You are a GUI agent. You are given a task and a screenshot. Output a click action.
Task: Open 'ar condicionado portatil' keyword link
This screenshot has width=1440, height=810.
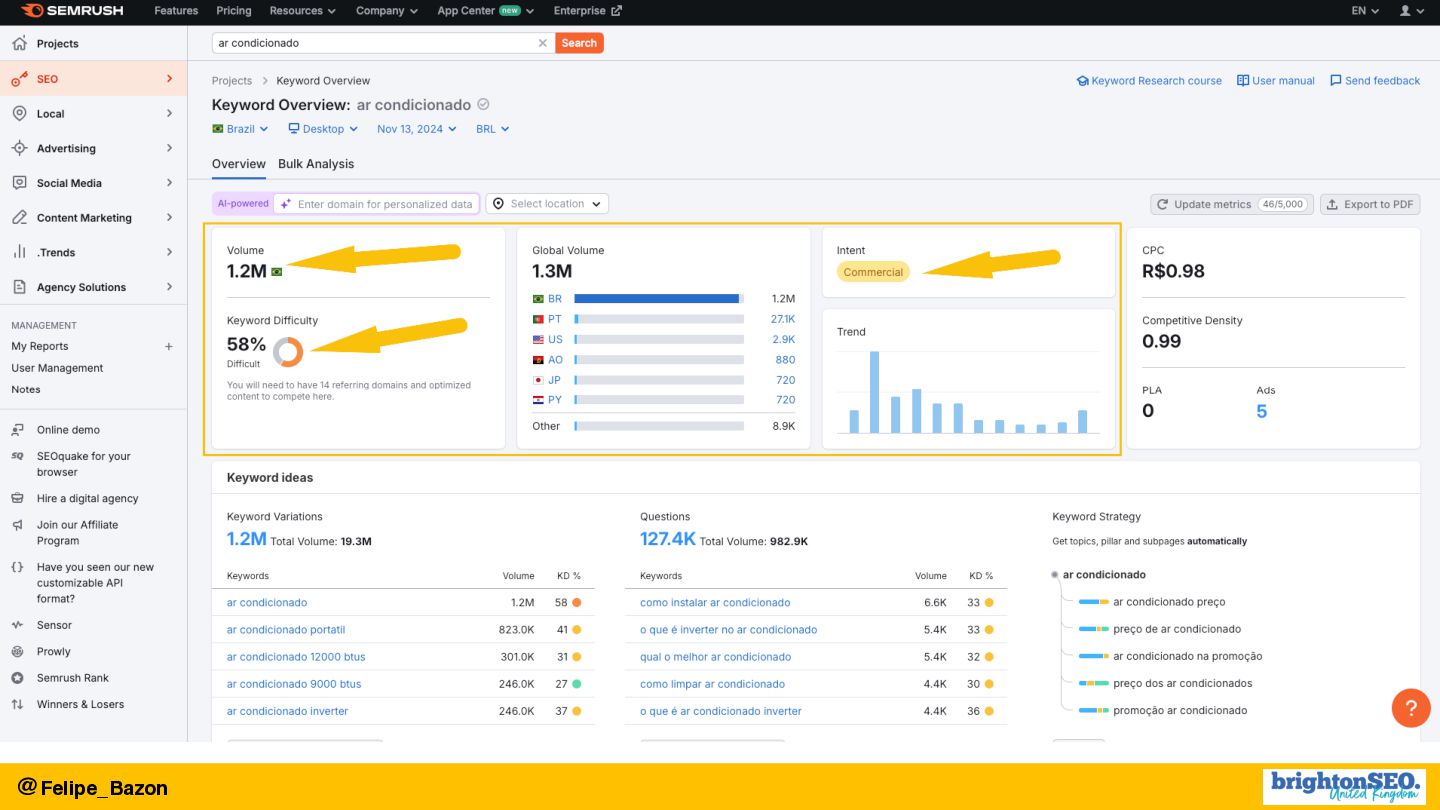(286, 630)
